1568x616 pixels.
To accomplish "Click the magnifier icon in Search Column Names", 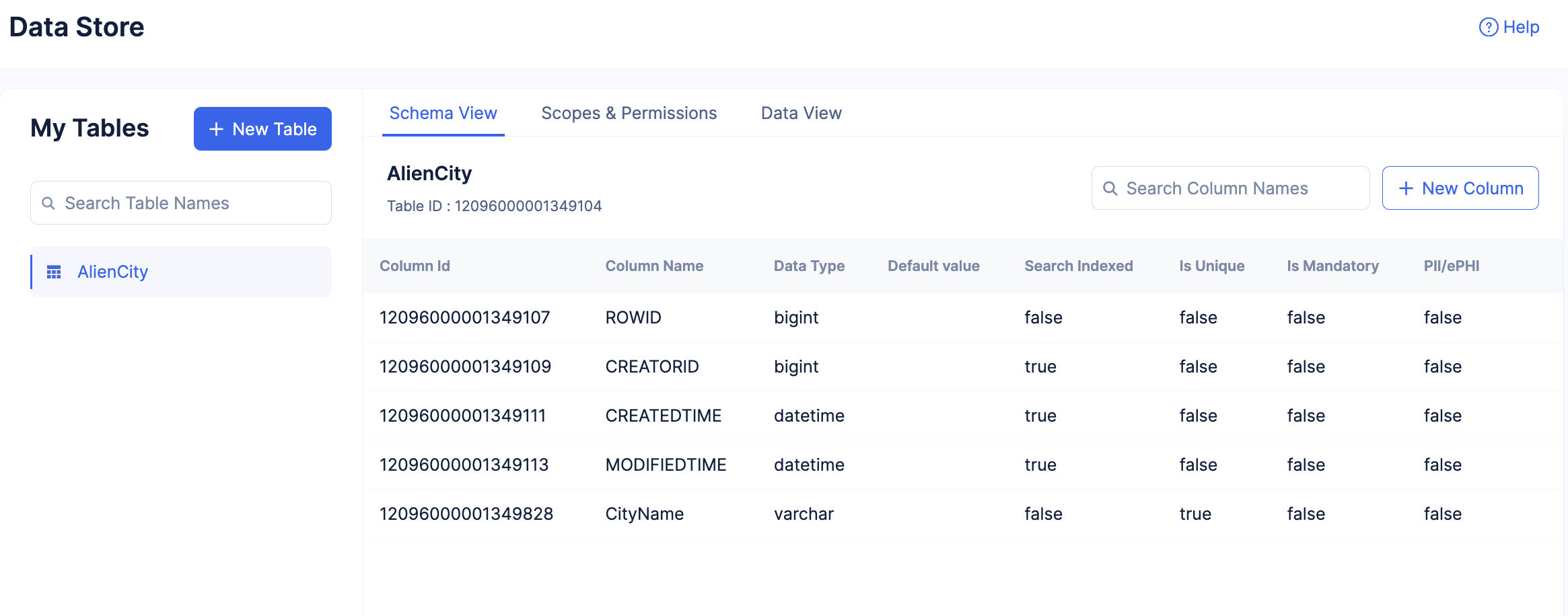I will coord(1110,188).
